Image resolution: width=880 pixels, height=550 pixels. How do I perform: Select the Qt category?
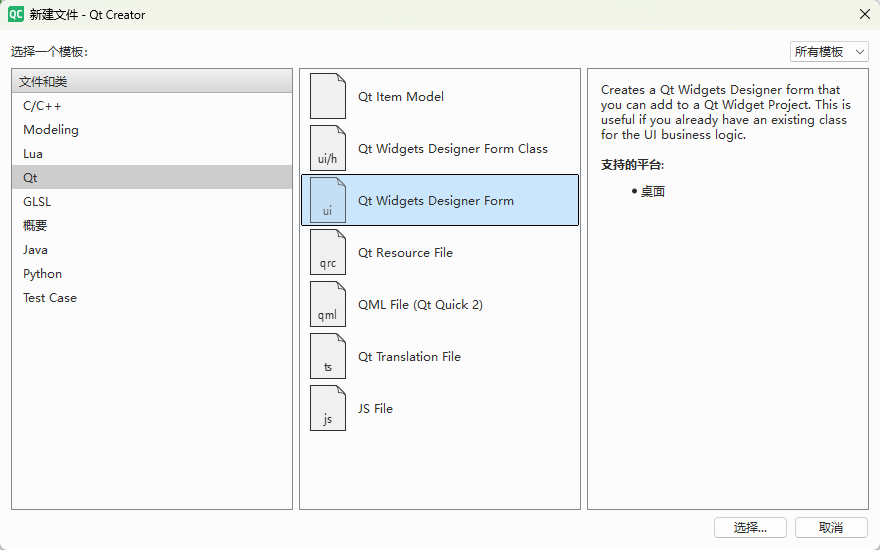(x=152, y=177)
